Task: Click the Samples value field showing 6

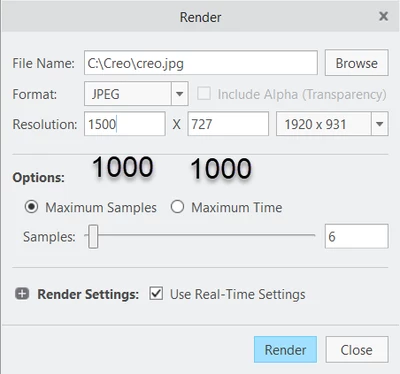Action: click(x=357, y=236)
